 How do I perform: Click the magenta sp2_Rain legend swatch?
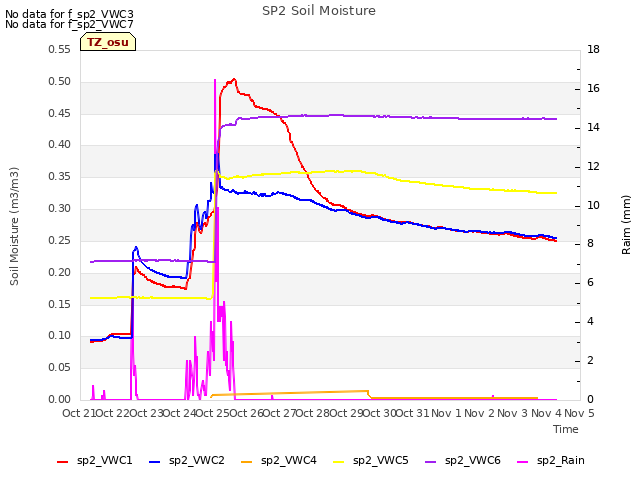[x=522, y=462]
